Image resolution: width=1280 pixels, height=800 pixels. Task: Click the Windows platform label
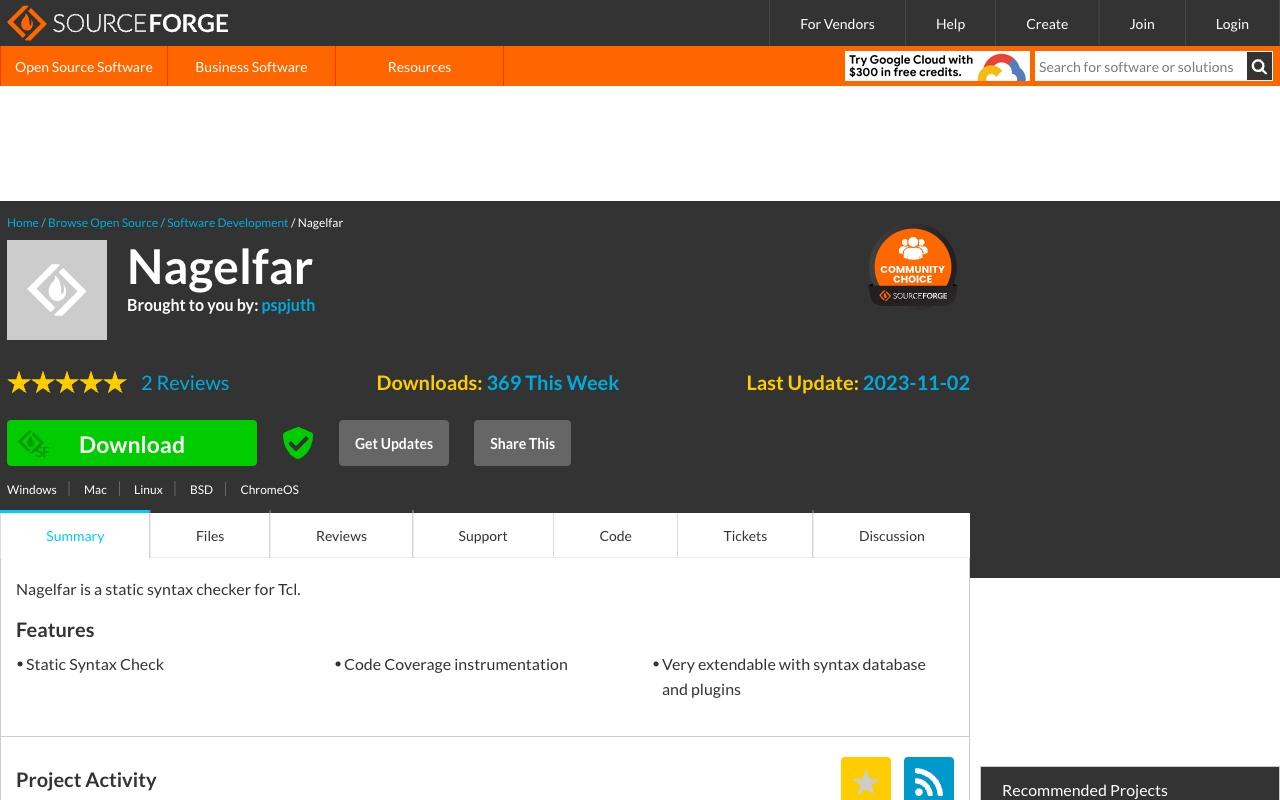click(x=32, y=489)
